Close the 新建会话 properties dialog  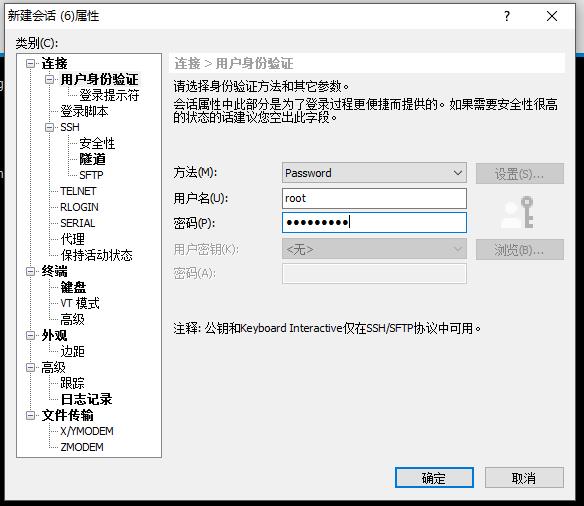click(x=552, y=16)
